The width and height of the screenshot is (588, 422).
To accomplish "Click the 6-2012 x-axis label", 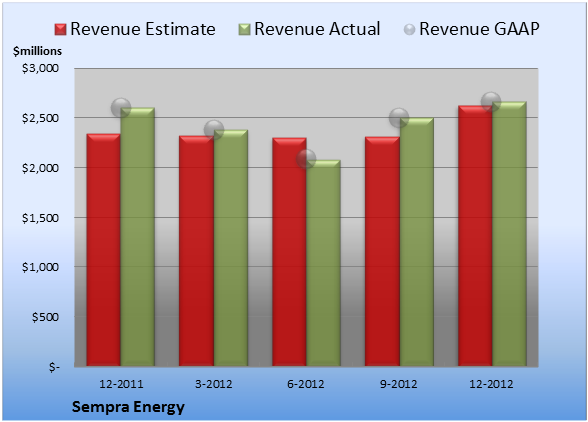I will coord(306,384).
